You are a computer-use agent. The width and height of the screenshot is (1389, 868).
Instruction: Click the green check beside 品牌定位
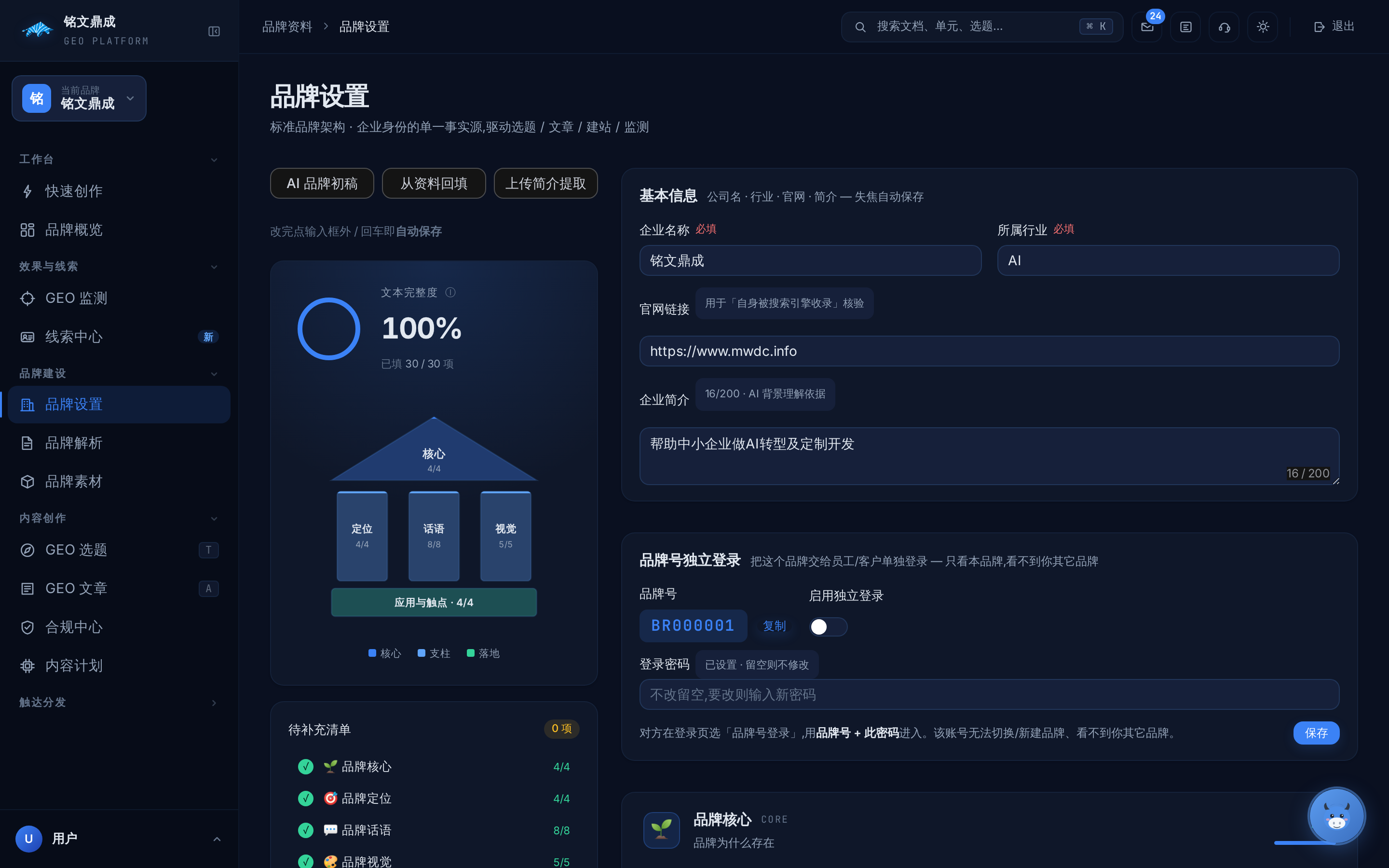[305, 799]
